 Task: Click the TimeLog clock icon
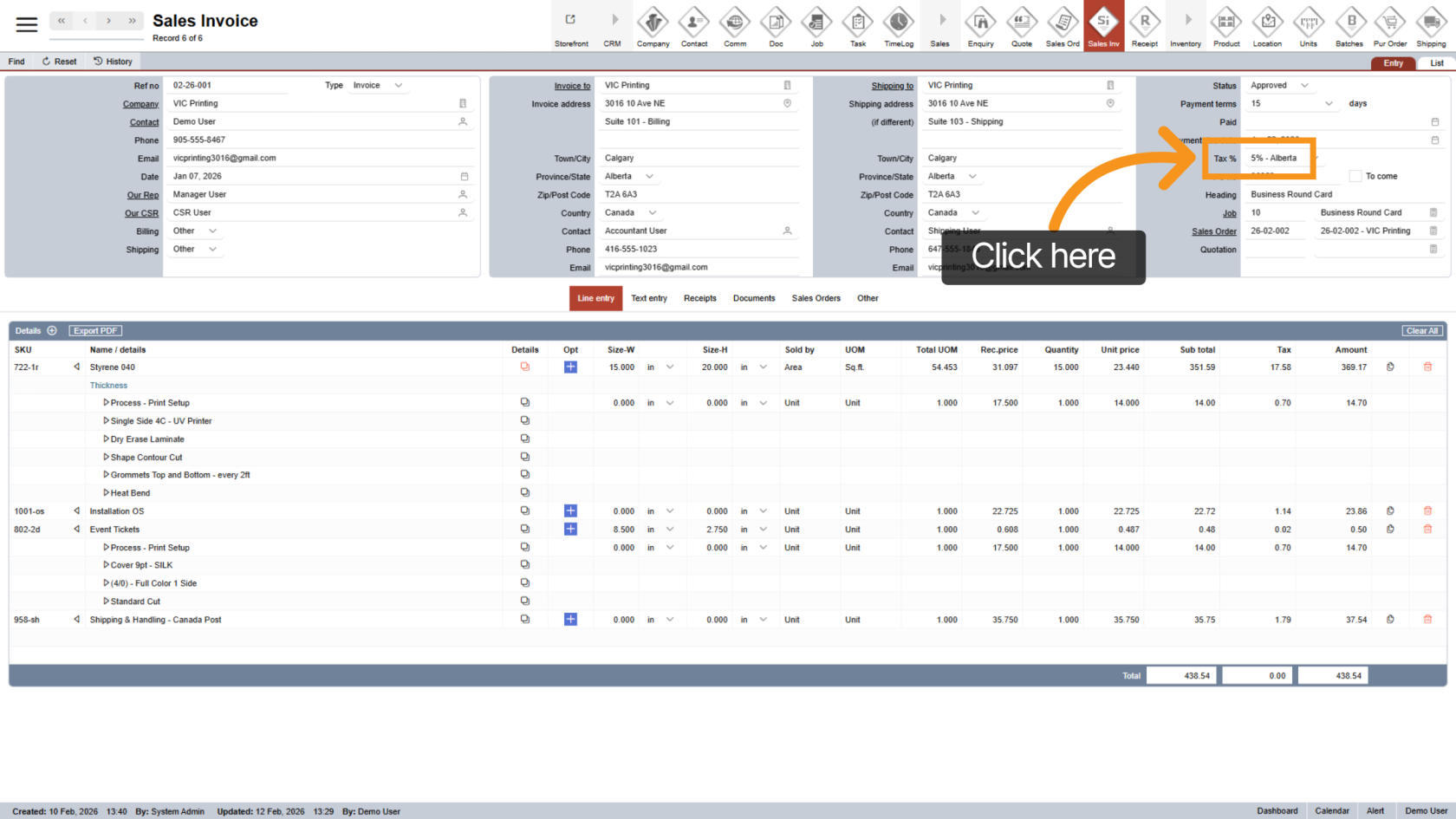pyautogui.click(x=899, y=26)
